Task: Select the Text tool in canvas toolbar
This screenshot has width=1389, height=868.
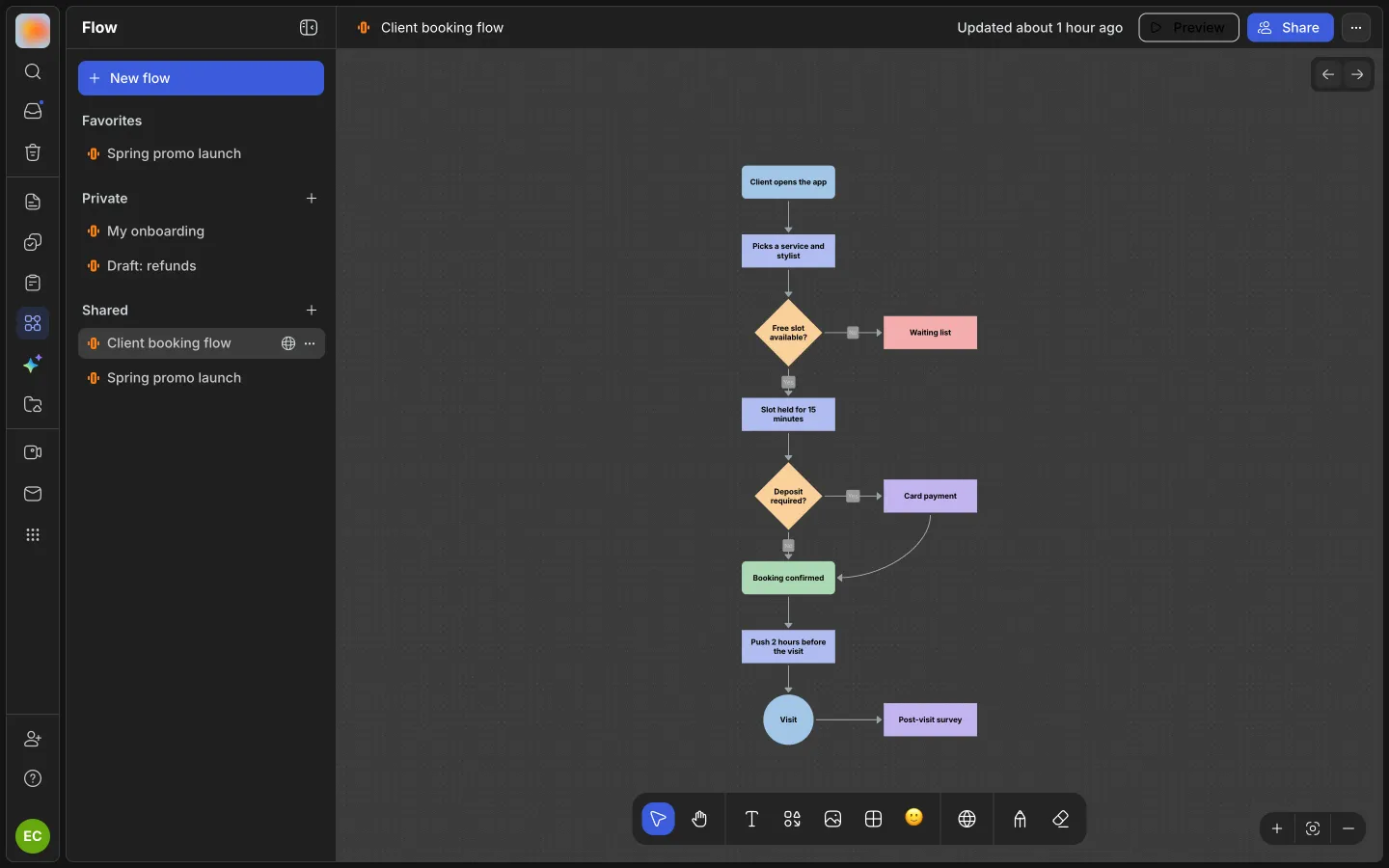Action: [751, 819]
